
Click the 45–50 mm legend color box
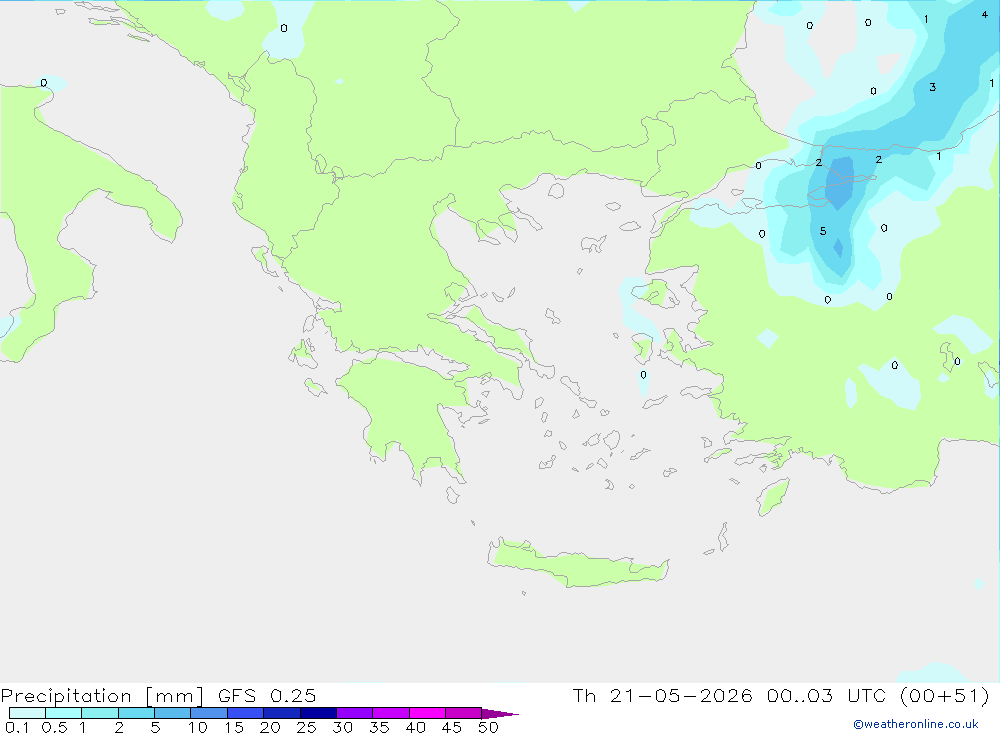point(464,713)
